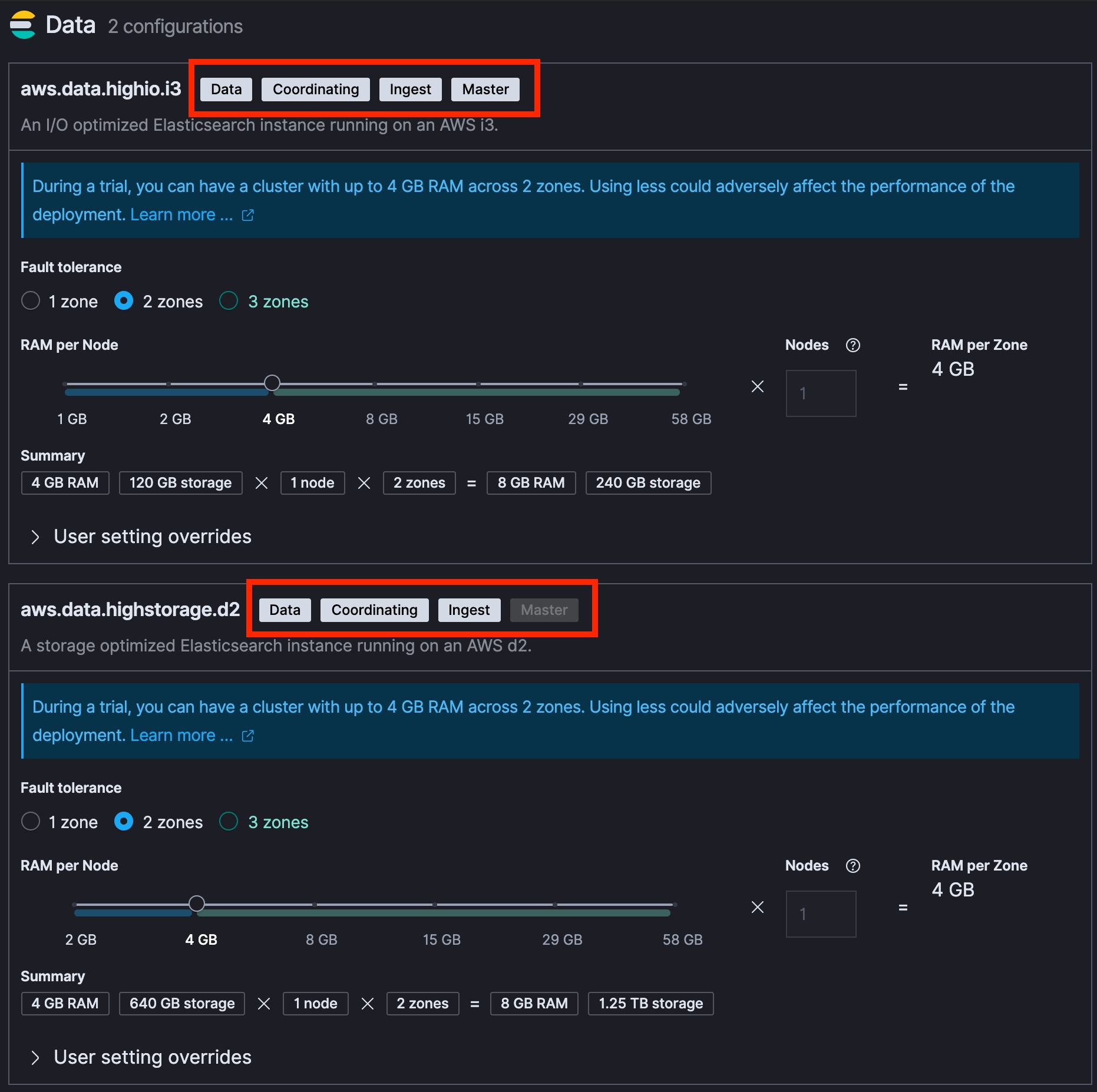Choose 2 zones radio for highstorage.d2
The height and width of the screenshot is (1092, 1097).
point(124,822)
